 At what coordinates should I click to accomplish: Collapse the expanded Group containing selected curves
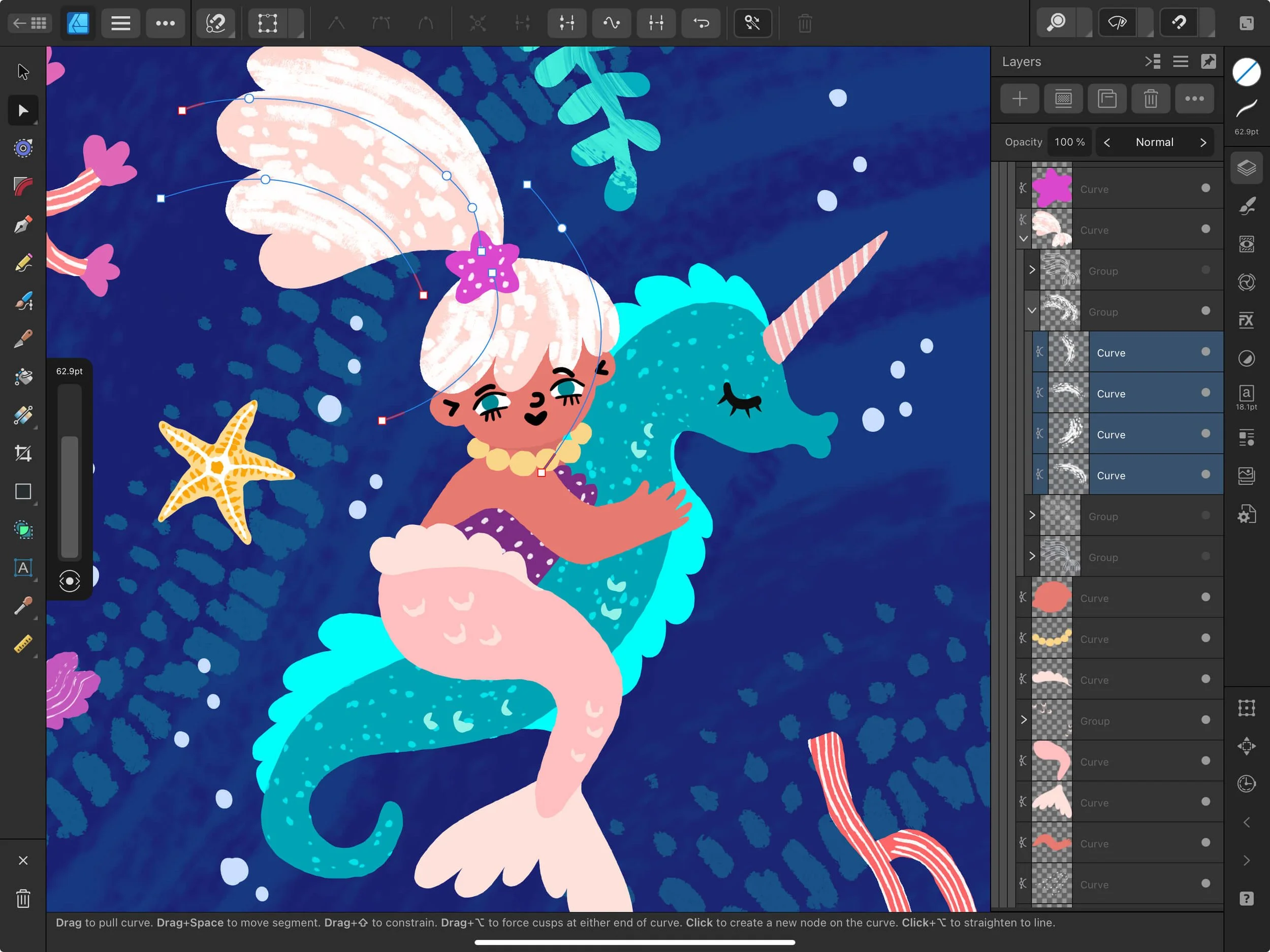pos(1031,311)
